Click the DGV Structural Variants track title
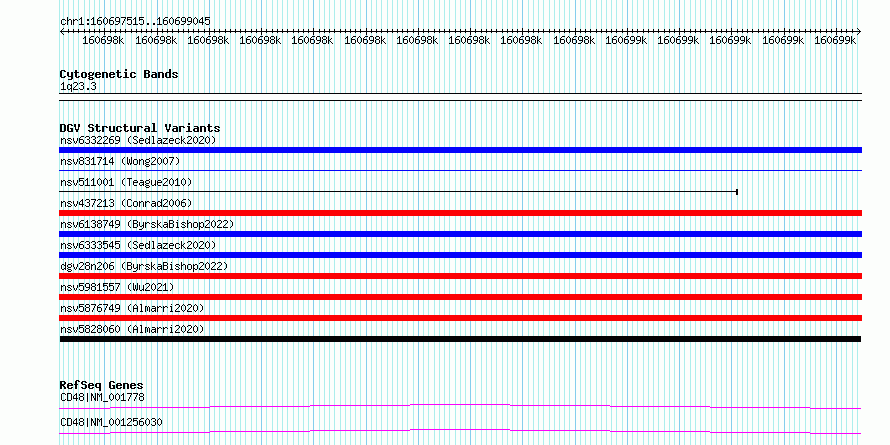Image resolution: width=890 pixels, height=445 pixels. coord(140,128)
